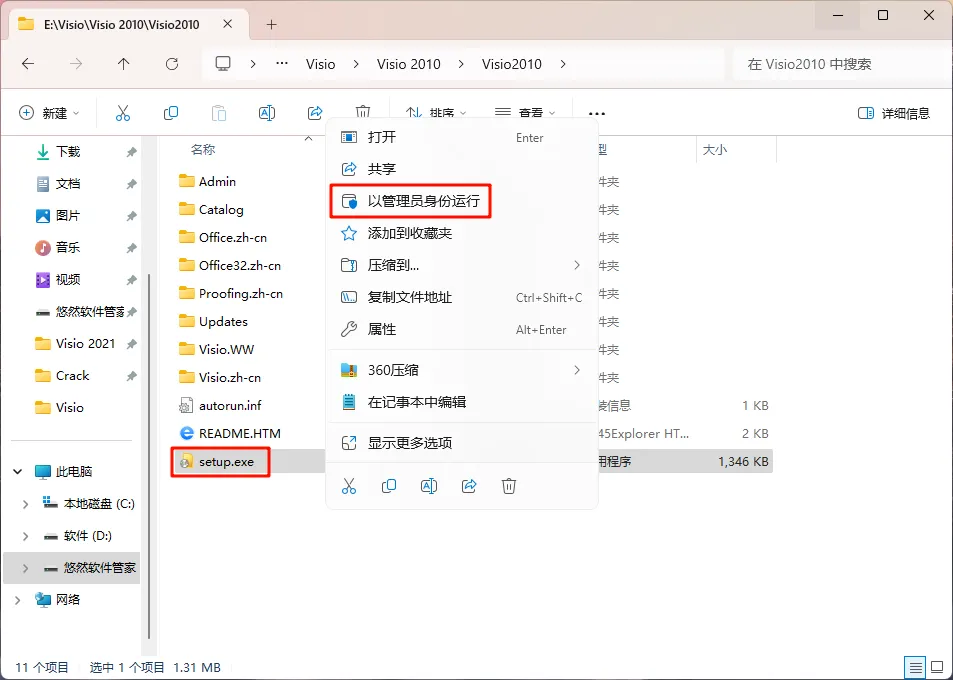Choose 添加到收藏夹 in context menu

click(x=462, y=233)
